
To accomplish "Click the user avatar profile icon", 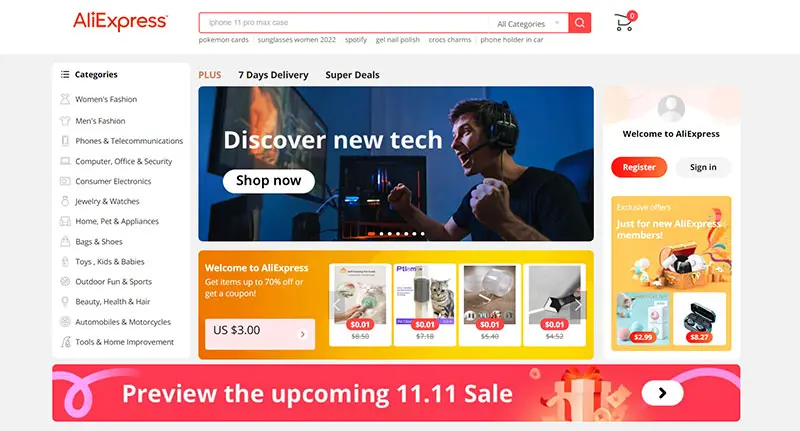I will coord(671,108).
